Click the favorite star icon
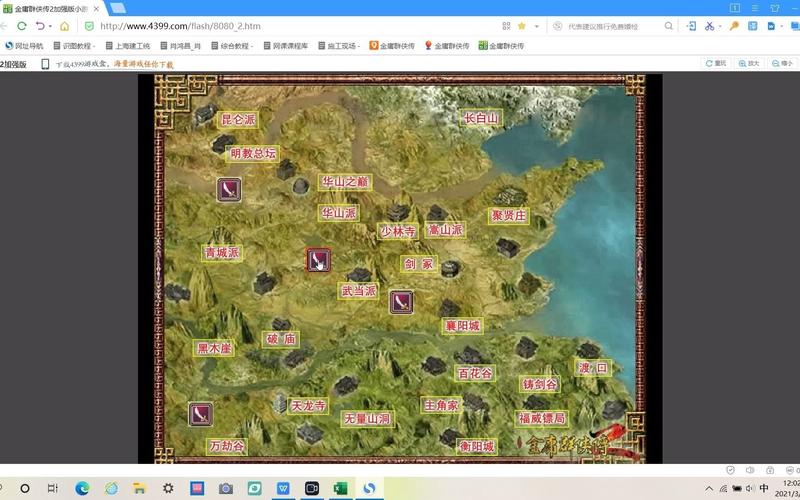Screen dimensions: 800x500 [521, 26]
